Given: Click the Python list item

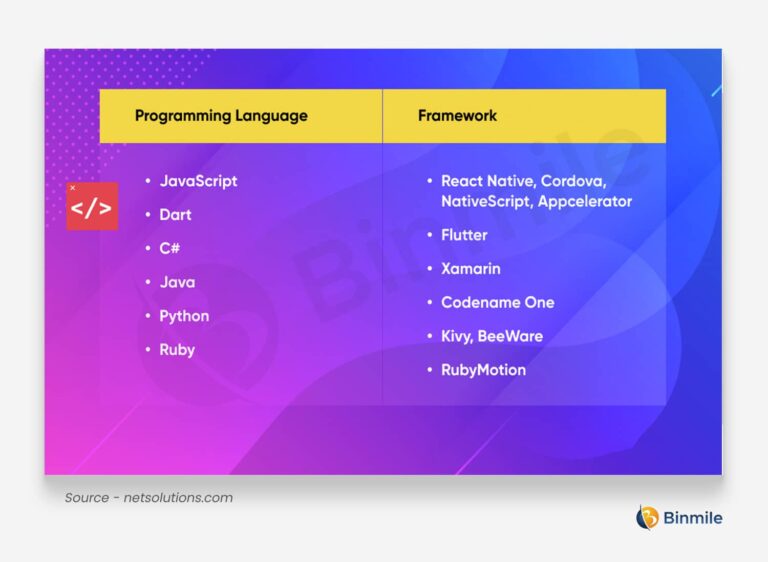Looking at the screenshot, I should [x=184, y=316].
